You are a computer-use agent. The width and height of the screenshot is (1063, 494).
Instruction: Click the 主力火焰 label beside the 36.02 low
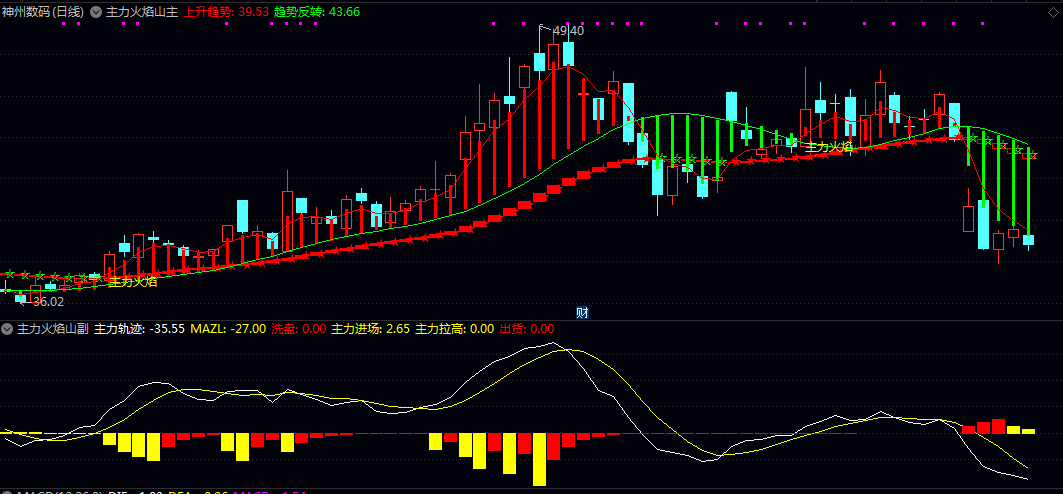pyautogui.click(x=133, y=282)
